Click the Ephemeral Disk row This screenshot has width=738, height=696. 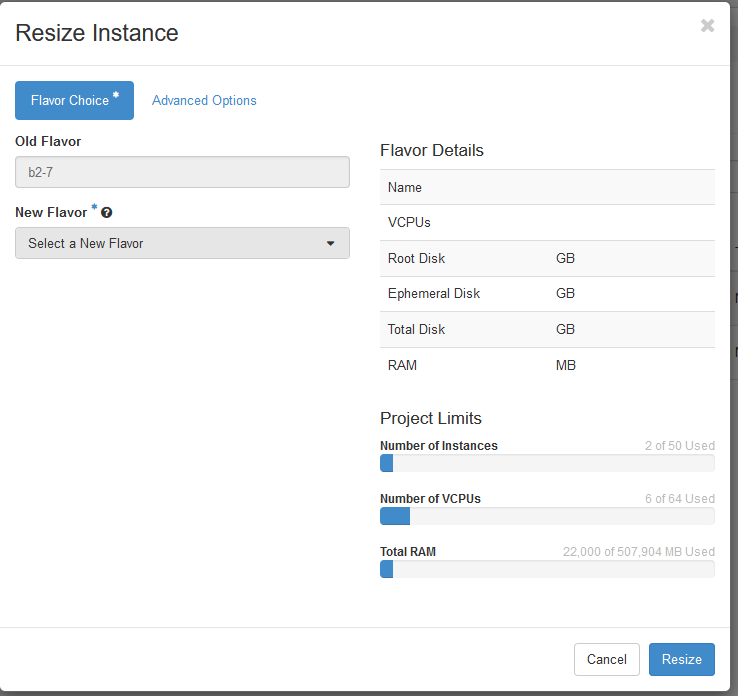pos(547,294)
